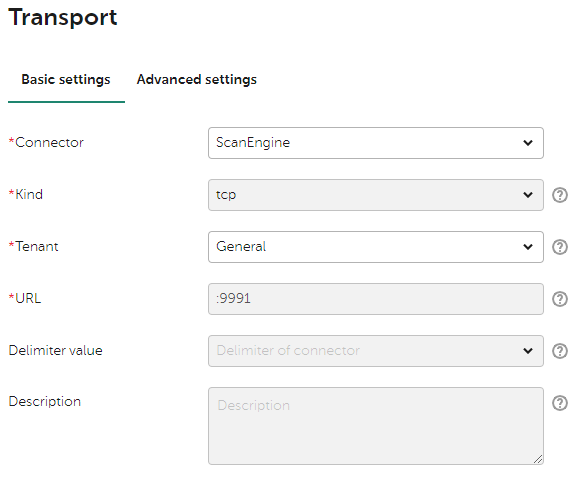This screenshot has width=577, height=487.
Task: Click the Transport heading
Action: click(63, 17)
